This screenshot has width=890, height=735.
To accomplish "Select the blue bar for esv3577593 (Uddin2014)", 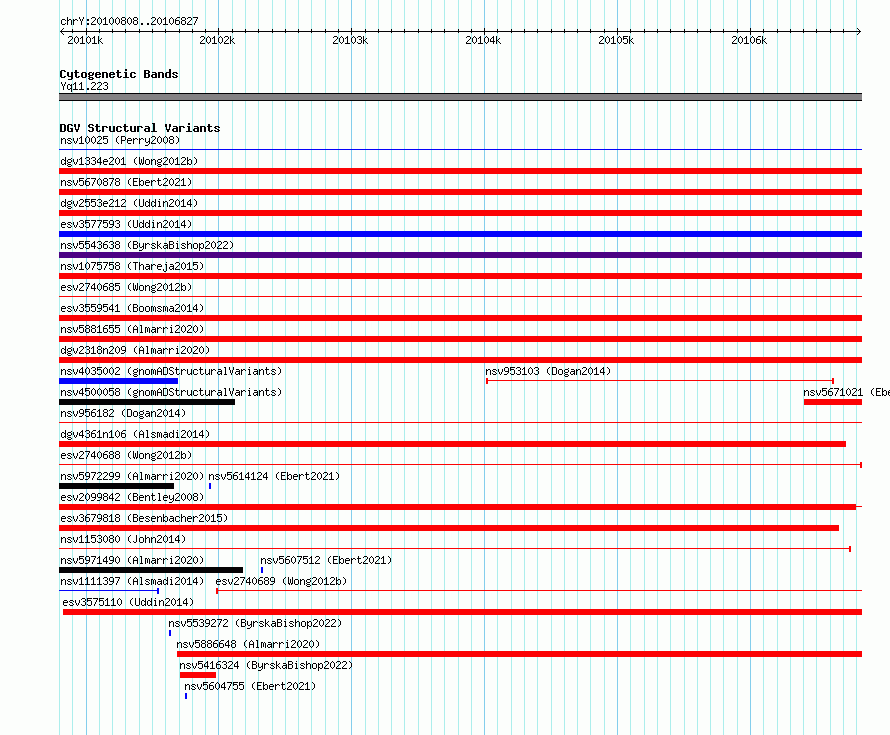I will pyautogui.click(x=460, y=234).
